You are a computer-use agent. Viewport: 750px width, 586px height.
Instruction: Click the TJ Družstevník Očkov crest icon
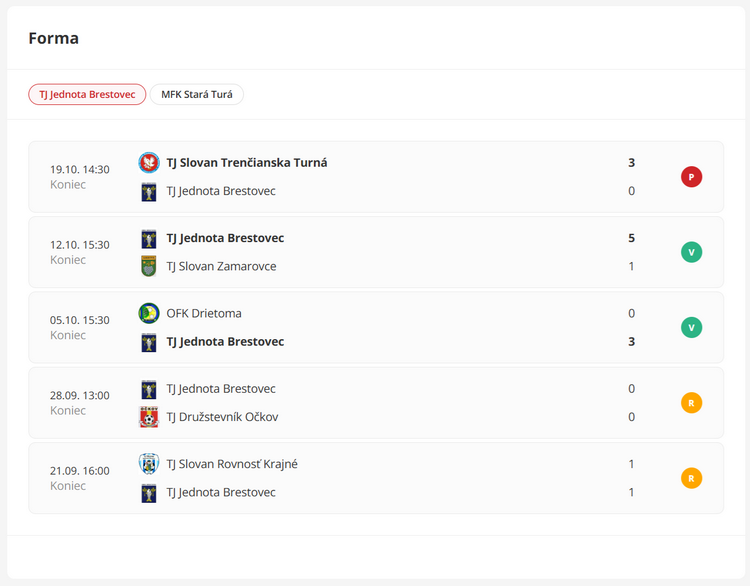click(x=149, y=417)
